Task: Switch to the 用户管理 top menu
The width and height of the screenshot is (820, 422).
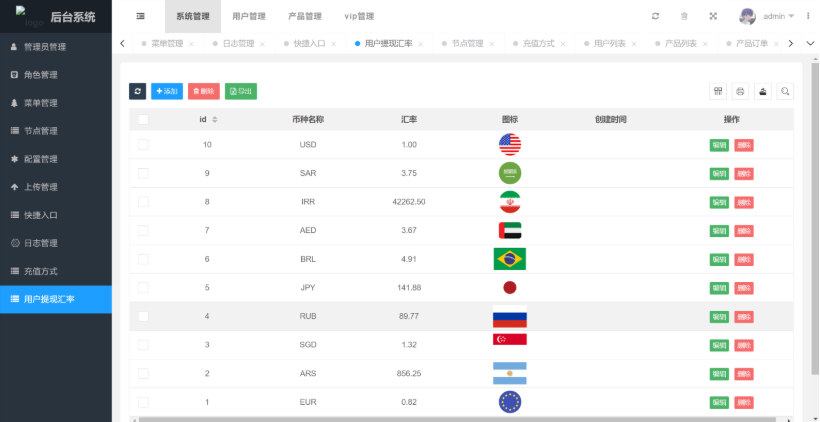Action: coord(249,16)
